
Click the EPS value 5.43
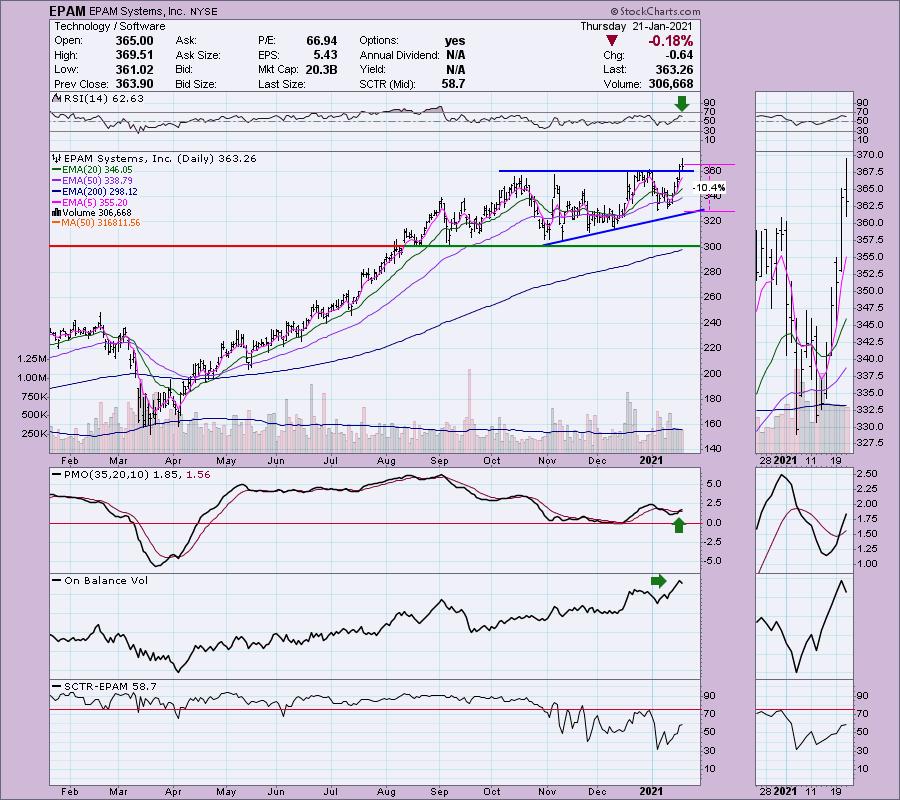tap(325, 55)
